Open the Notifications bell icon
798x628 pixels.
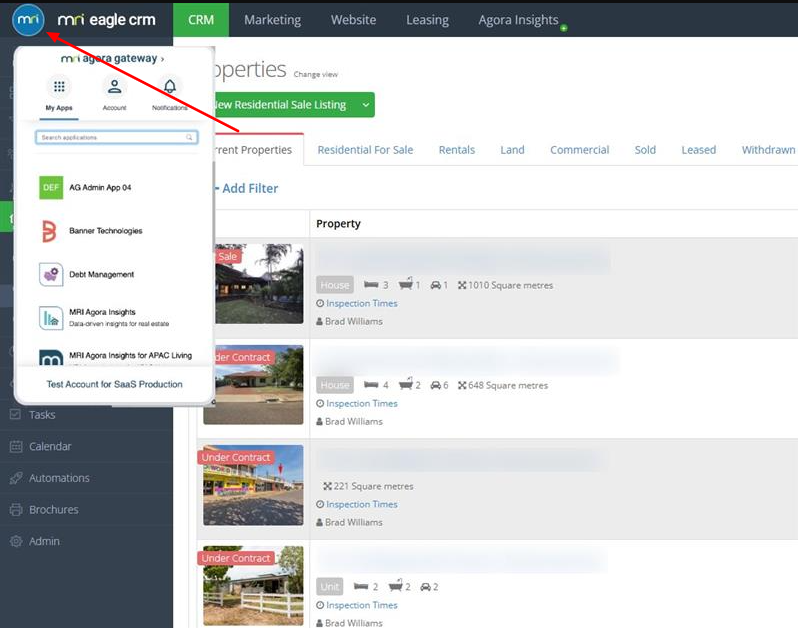[170, 87]
